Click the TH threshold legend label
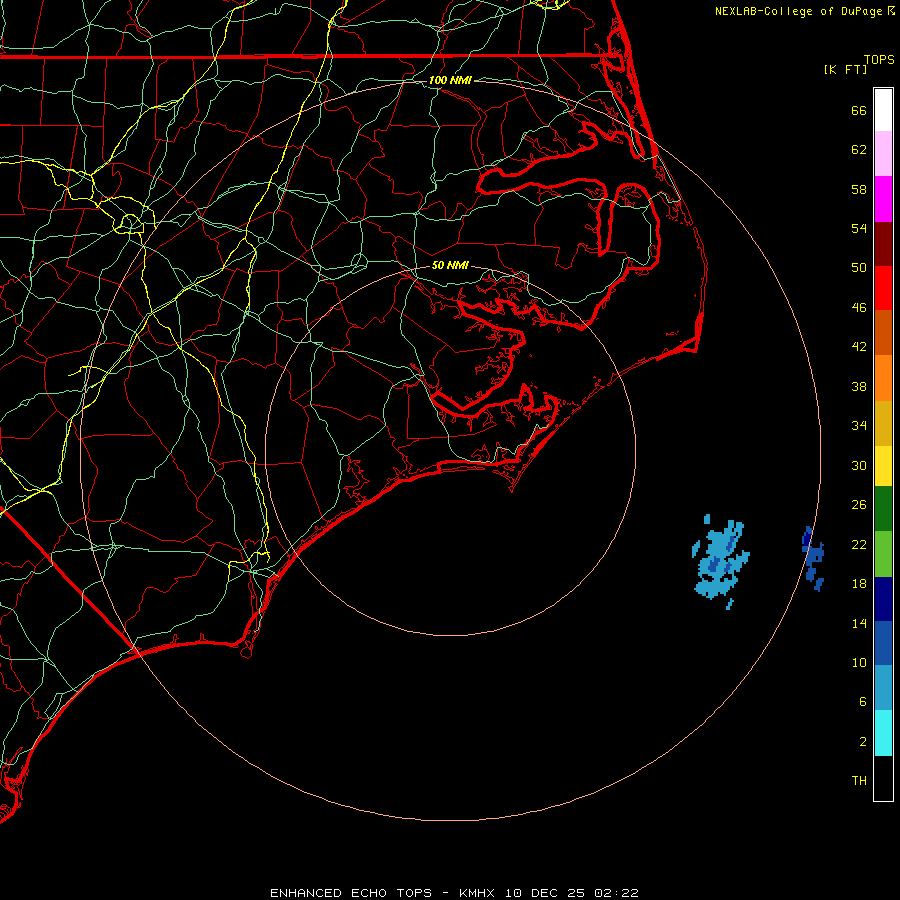Screen dimensions: 900x900 (x=859, y=781)
